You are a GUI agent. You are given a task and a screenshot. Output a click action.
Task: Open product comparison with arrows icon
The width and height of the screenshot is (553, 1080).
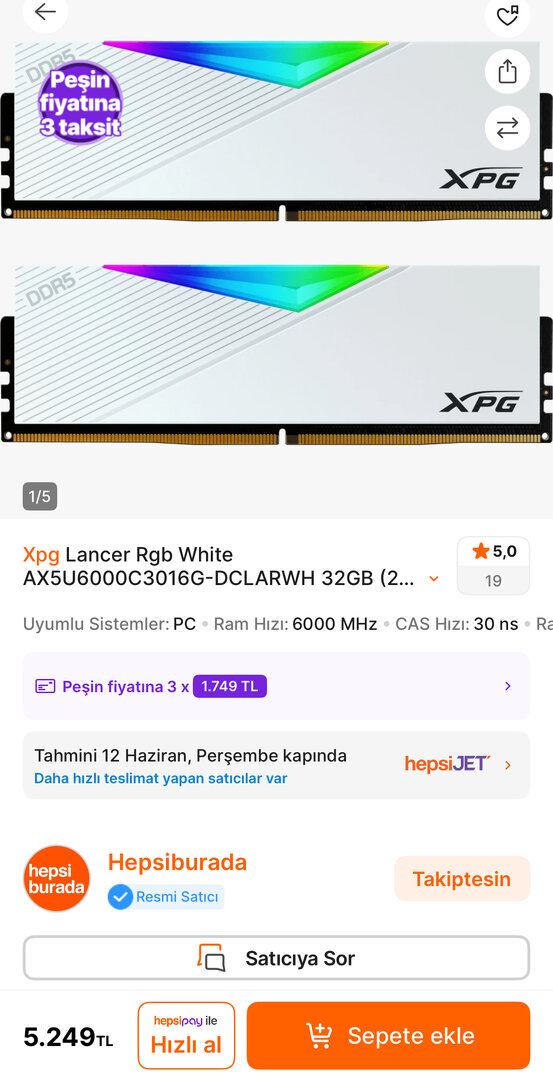click(x=508, y=127)
